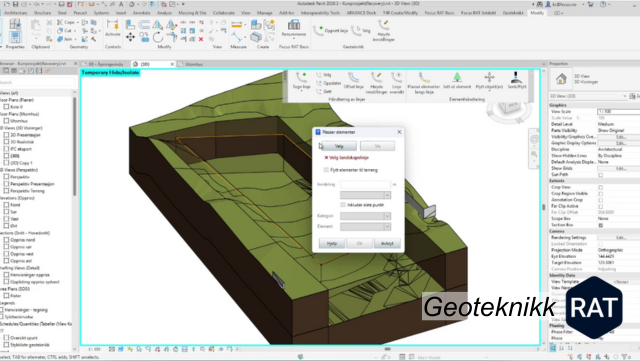640x361 pixels.
Task: Click the Oppdater line tool
Action: click(x=329, y=83)
